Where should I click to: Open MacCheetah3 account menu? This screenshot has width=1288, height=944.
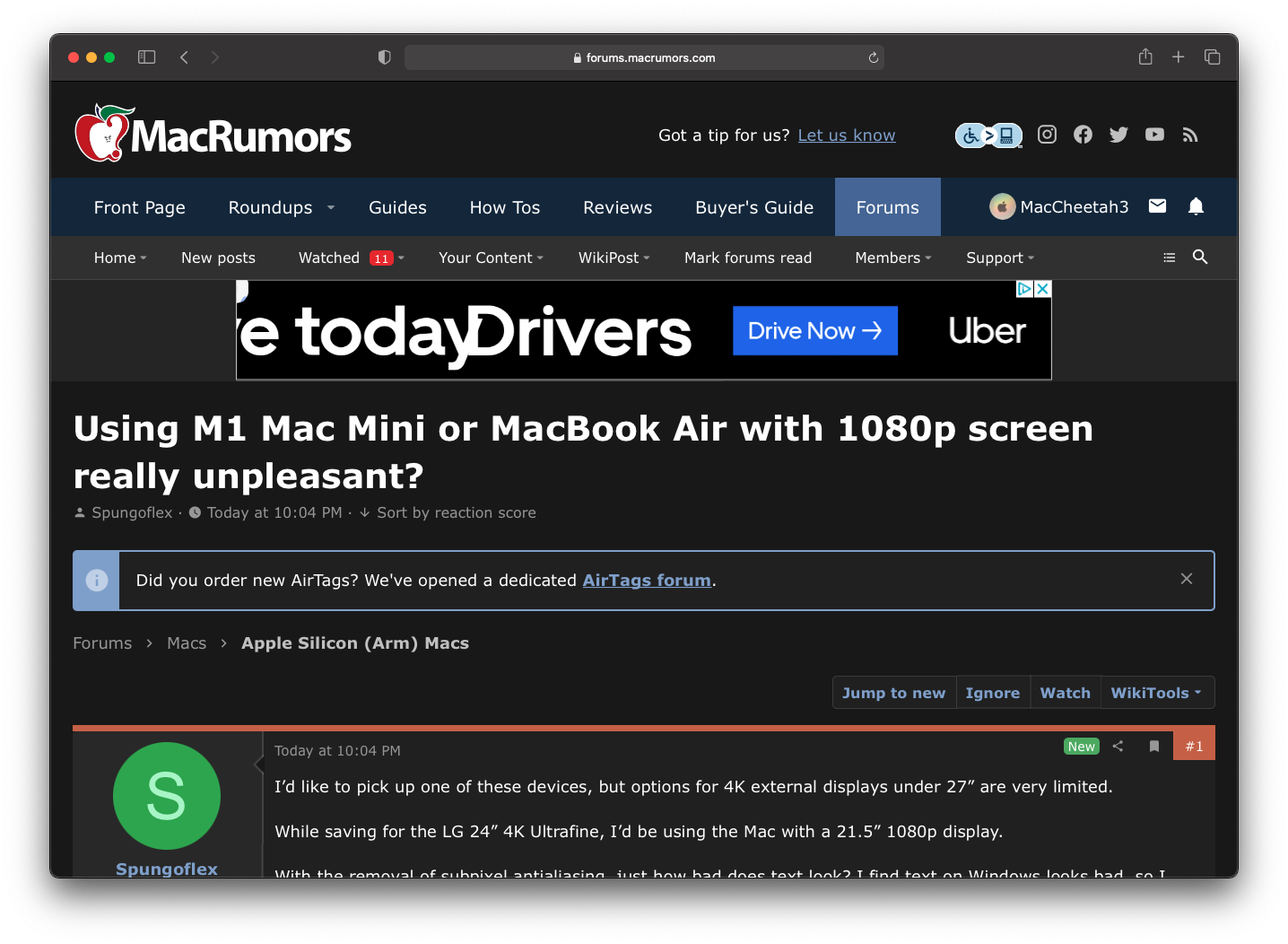click(x=1059, y=206)
